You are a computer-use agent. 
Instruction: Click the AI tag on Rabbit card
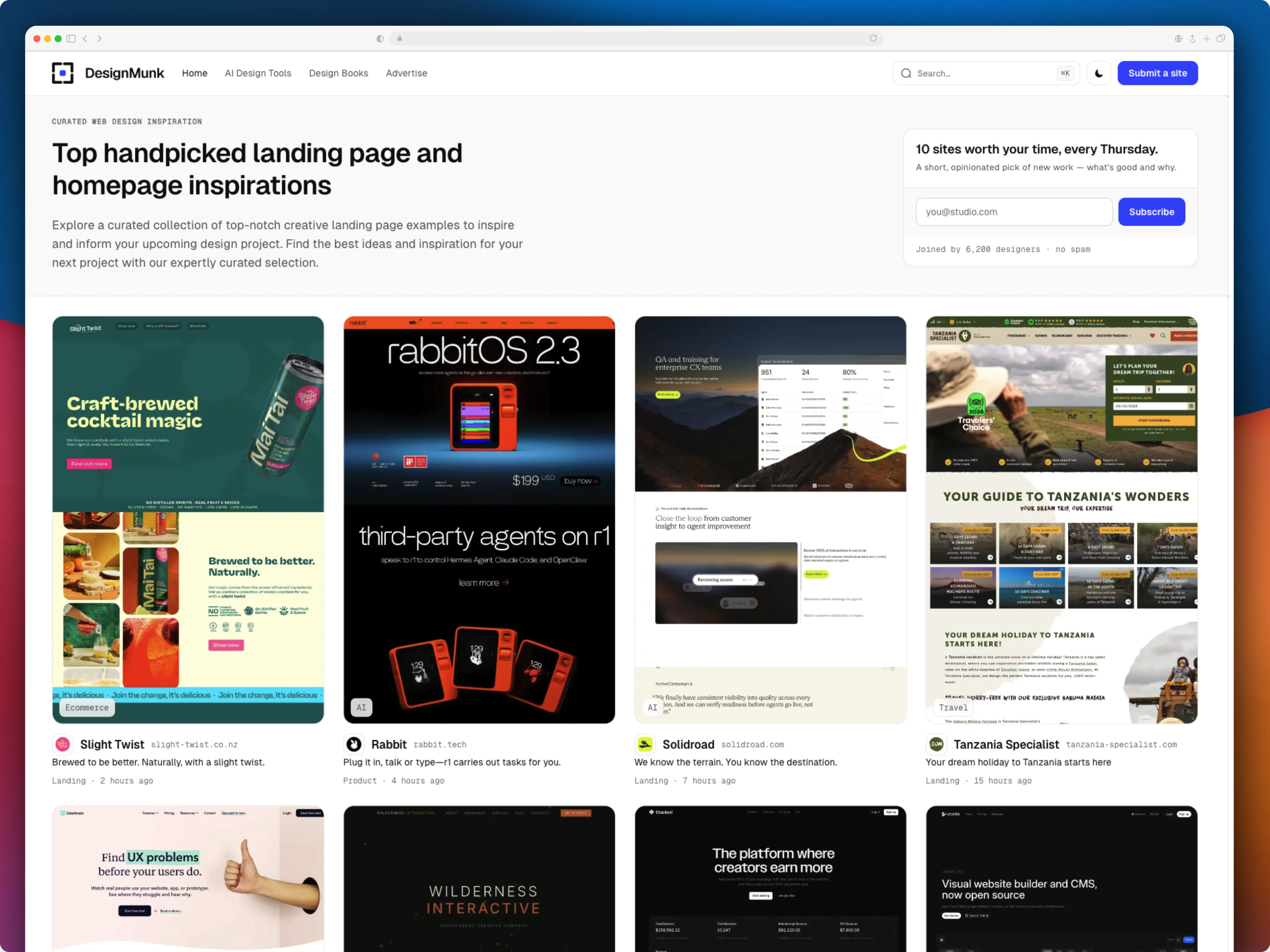pos(361,707)
